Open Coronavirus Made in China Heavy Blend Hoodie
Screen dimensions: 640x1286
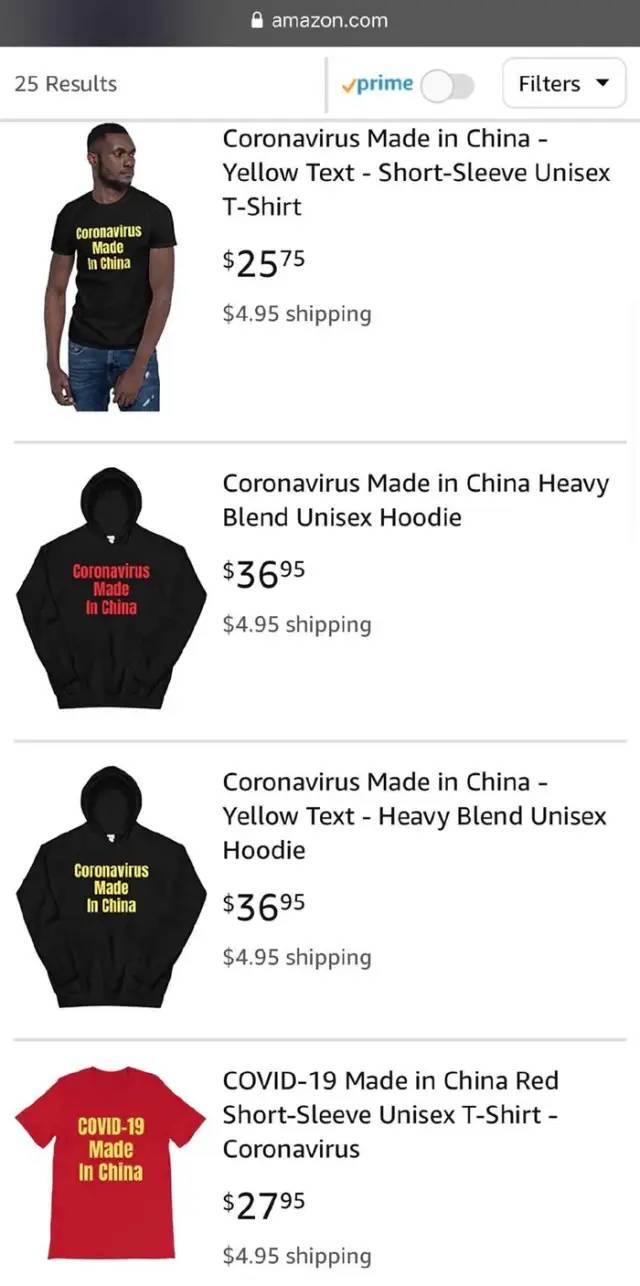pos(416,500)
